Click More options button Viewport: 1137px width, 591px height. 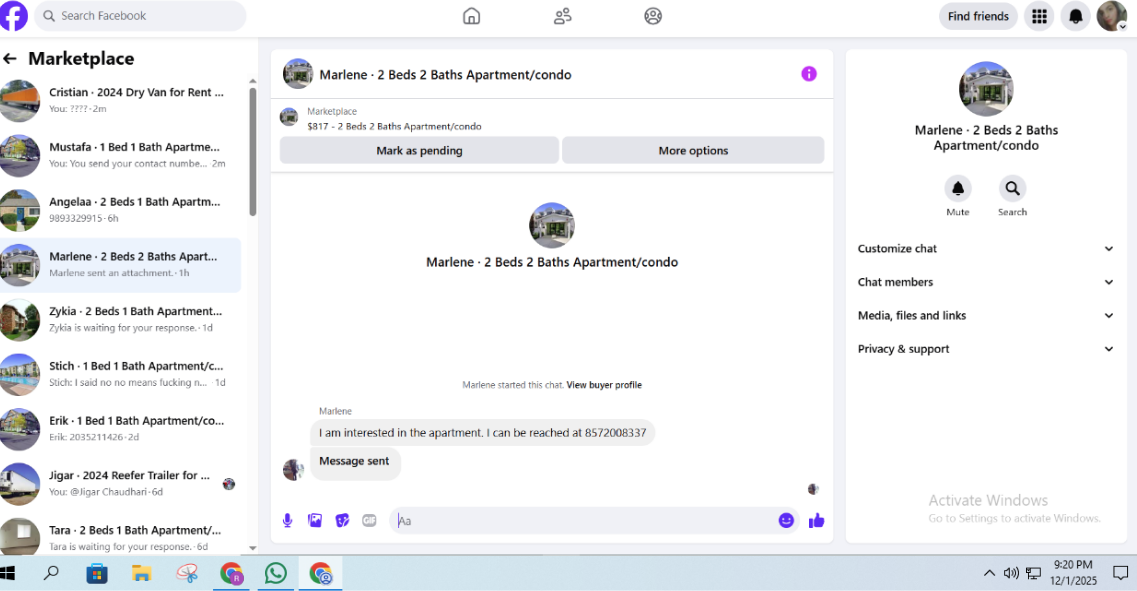point(693,150)
